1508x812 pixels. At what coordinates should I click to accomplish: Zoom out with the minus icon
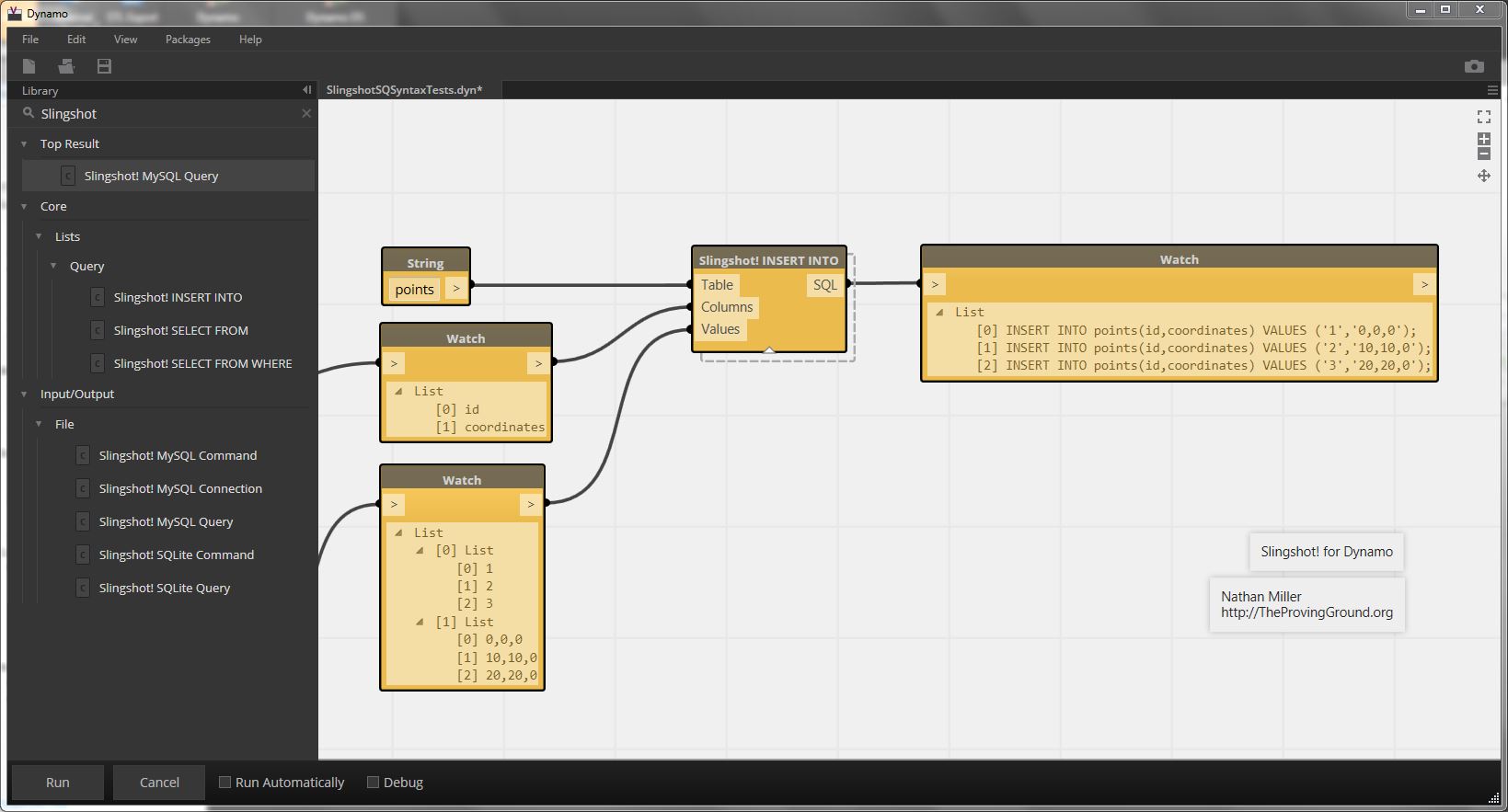[x=1483, y=154]
